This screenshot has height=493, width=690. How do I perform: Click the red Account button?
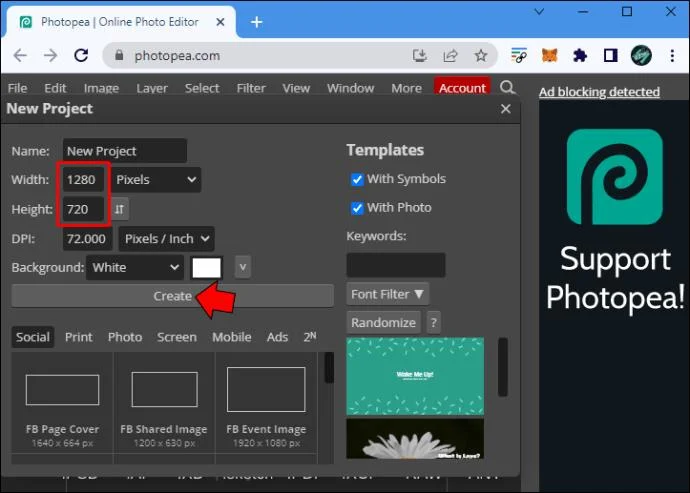click(462, 87)
